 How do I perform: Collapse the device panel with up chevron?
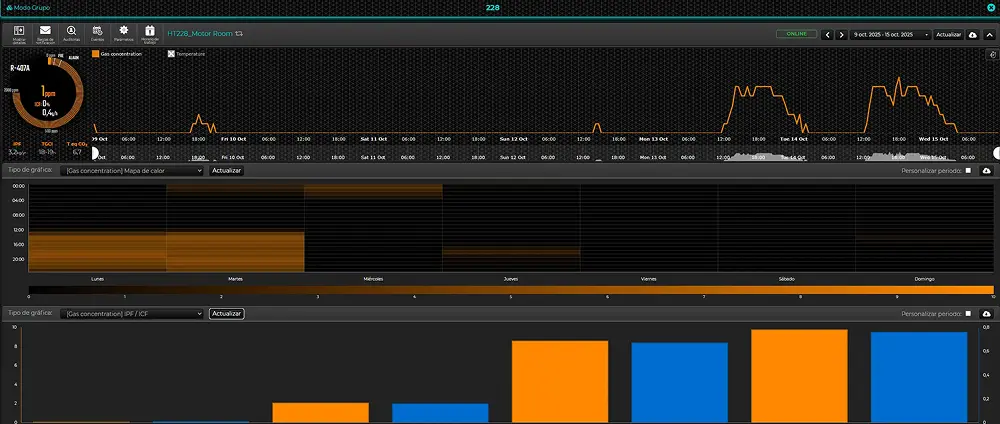pyautogui.click(x=989, y=35)
